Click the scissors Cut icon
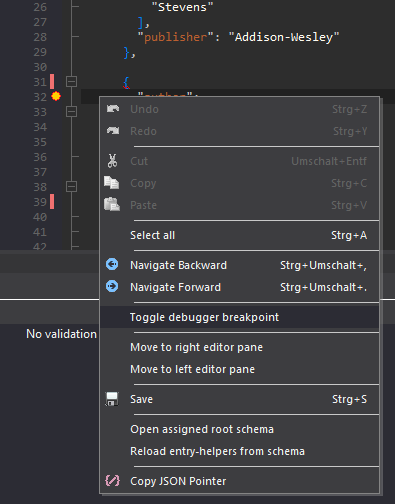395x504 pixels. coord(112,161)
